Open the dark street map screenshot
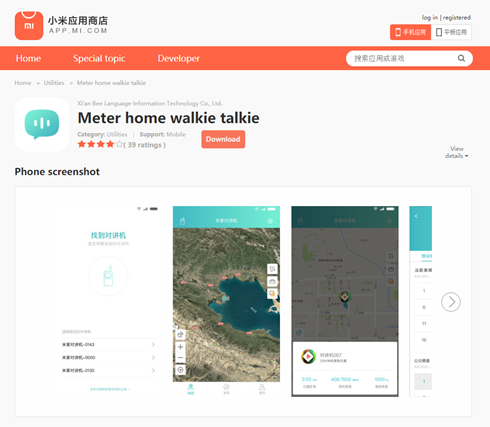This screenshot has width=490, height=427. click(x=345, y=301)
